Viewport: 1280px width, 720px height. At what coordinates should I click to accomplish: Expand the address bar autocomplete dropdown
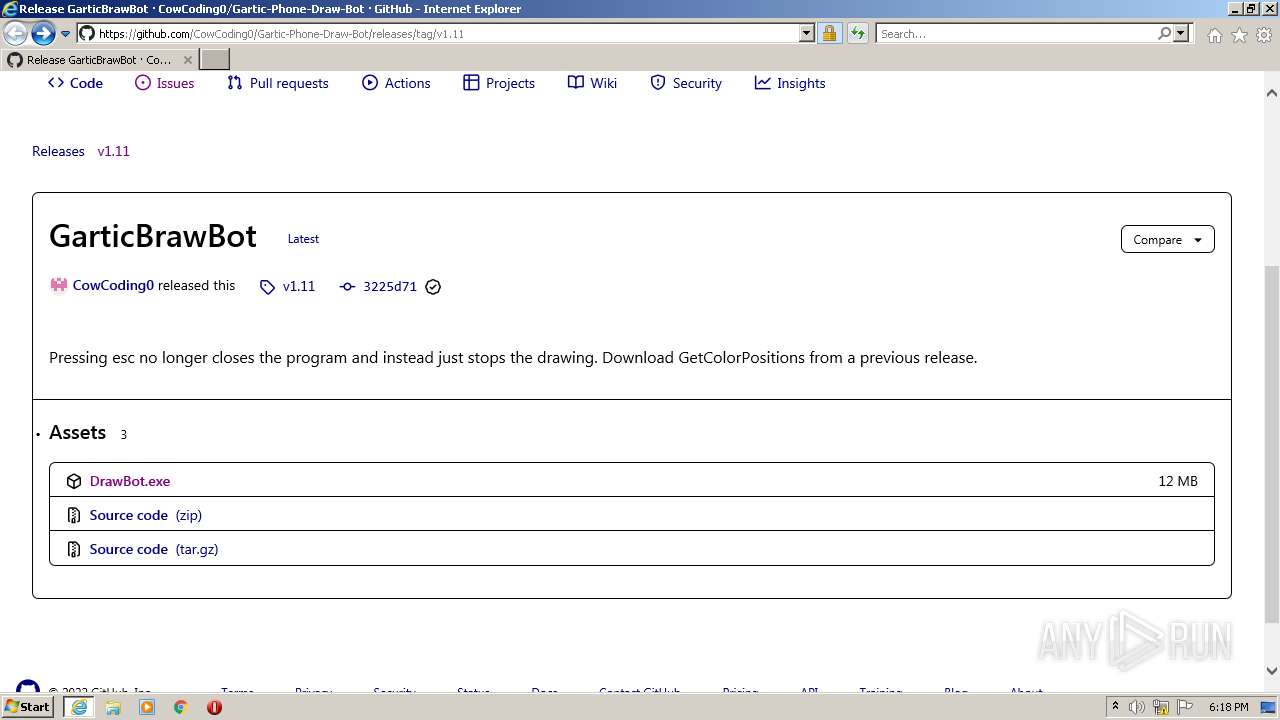pos(807,33)
